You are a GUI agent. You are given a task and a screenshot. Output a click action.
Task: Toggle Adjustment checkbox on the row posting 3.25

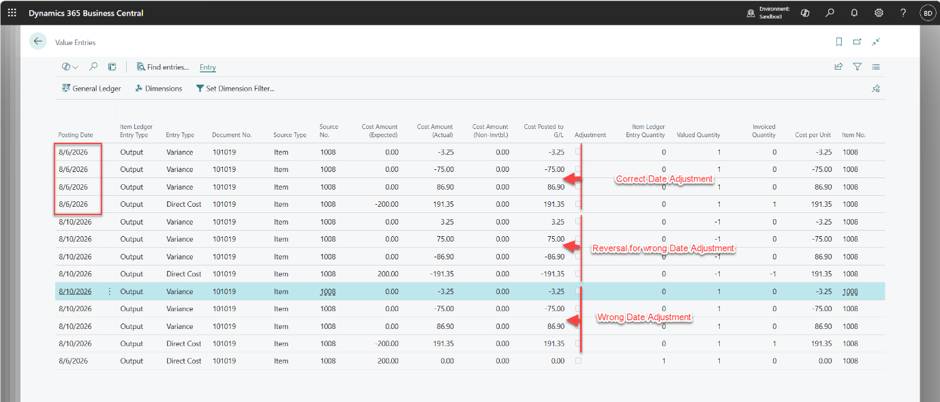pos(578,222)
